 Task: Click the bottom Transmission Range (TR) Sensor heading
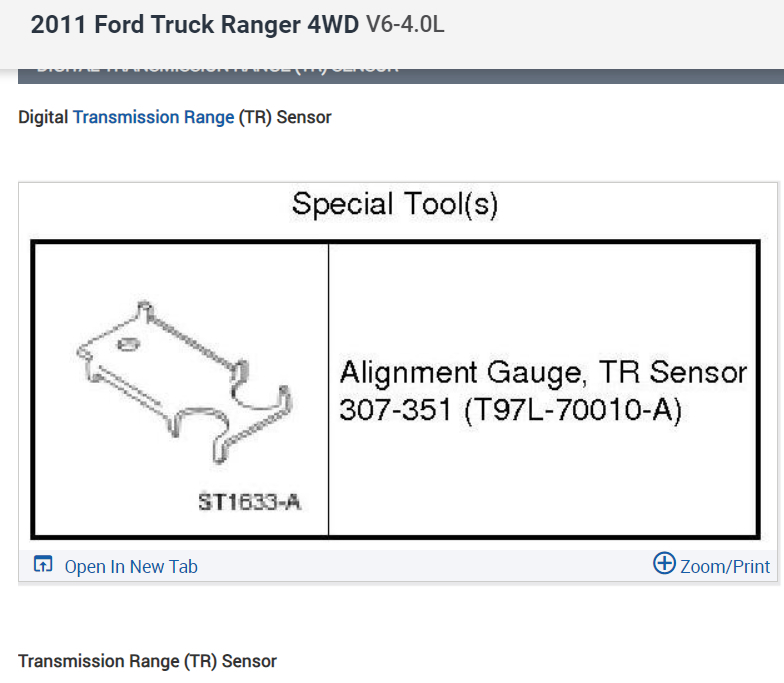[x=147, y=661]
